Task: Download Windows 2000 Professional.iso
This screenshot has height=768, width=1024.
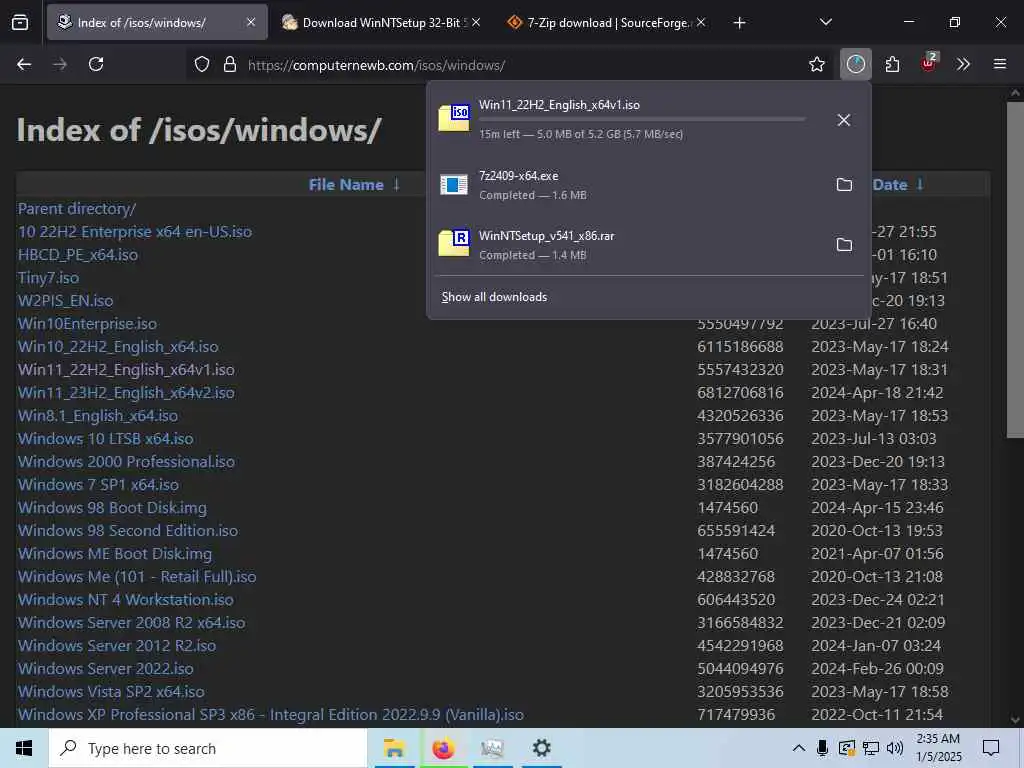Action: pyautogui.click(x=126, y=462)
